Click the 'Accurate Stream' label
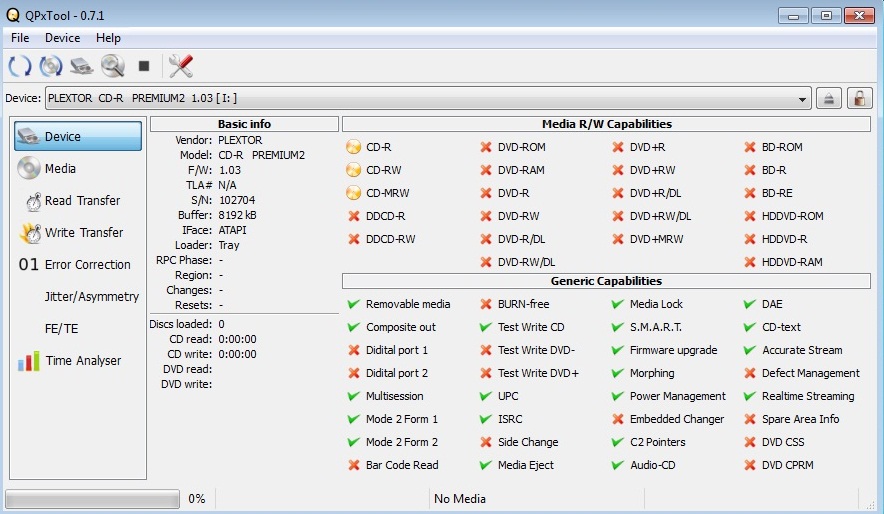The image size is (884, 514). 802,350
